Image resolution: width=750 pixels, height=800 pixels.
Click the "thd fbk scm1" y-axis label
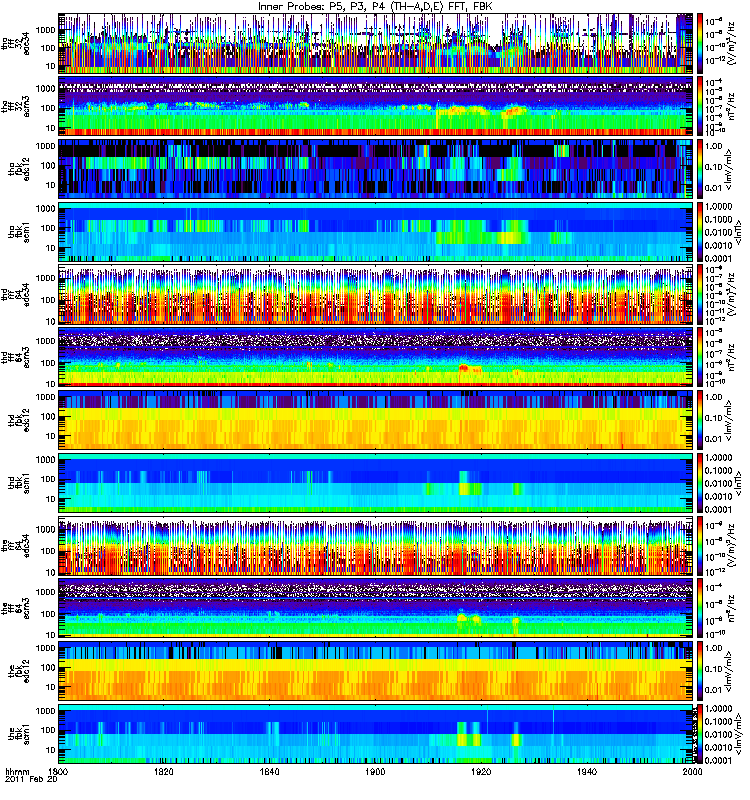coord(19,483)
